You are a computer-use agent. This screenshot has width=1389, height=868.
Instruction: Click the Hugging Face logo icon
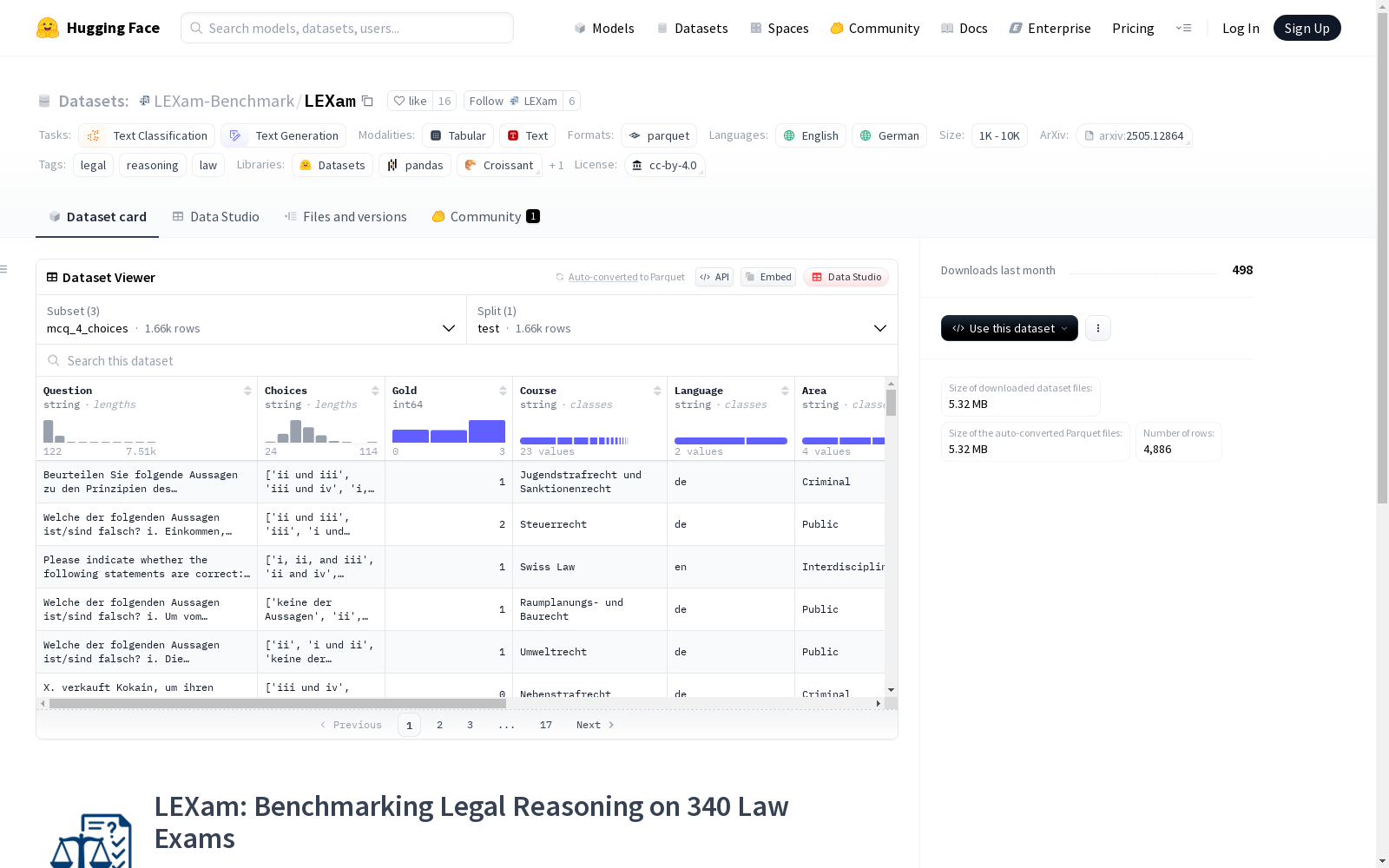click(48, 28)
